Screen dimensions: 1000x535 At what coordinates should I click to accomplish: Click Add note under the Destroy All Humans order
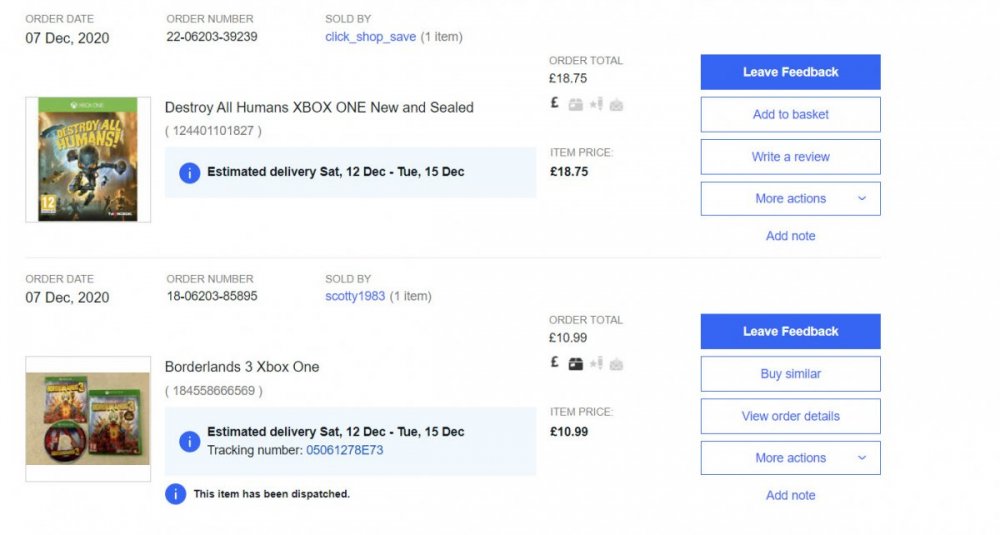click(x=791, y=236)
